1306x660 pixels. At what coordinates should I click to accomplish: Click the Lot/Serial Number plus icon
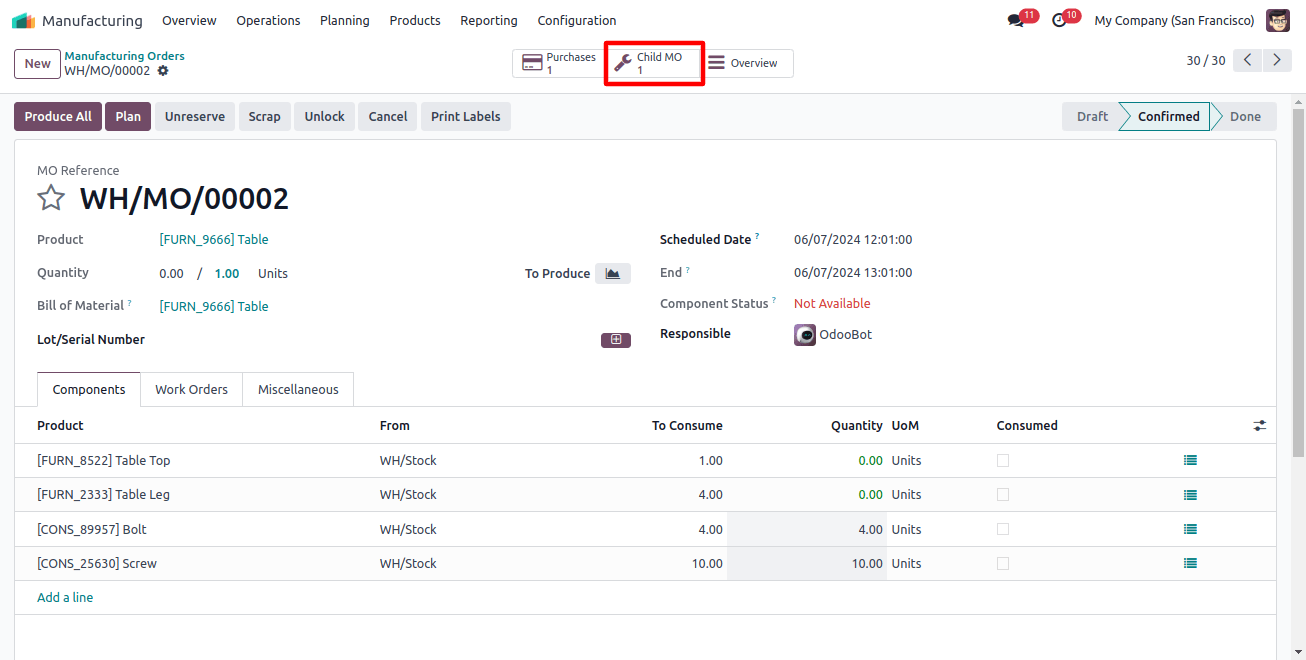click(616, 340)
